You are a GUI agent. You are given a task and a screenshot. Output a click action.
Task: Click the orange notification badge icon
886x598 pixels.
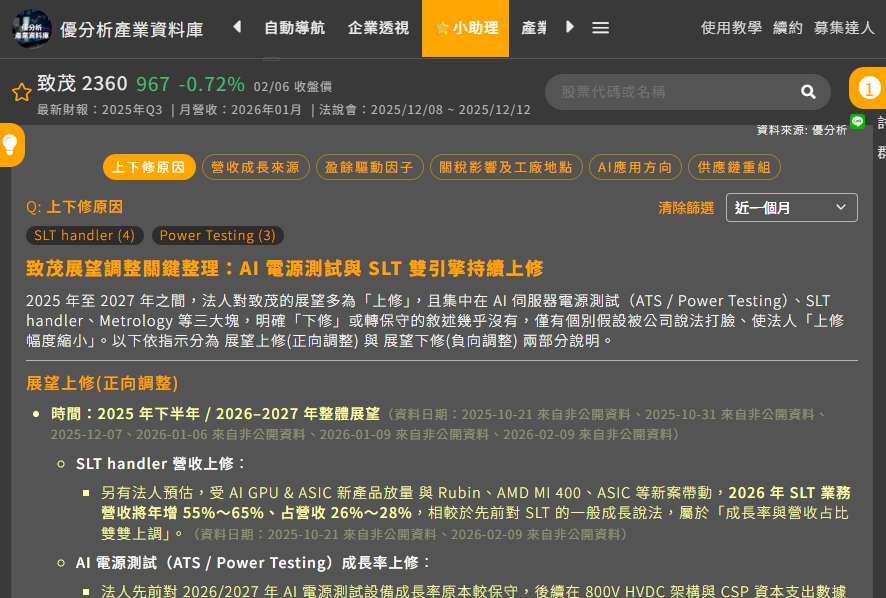[x=868, y=89]
